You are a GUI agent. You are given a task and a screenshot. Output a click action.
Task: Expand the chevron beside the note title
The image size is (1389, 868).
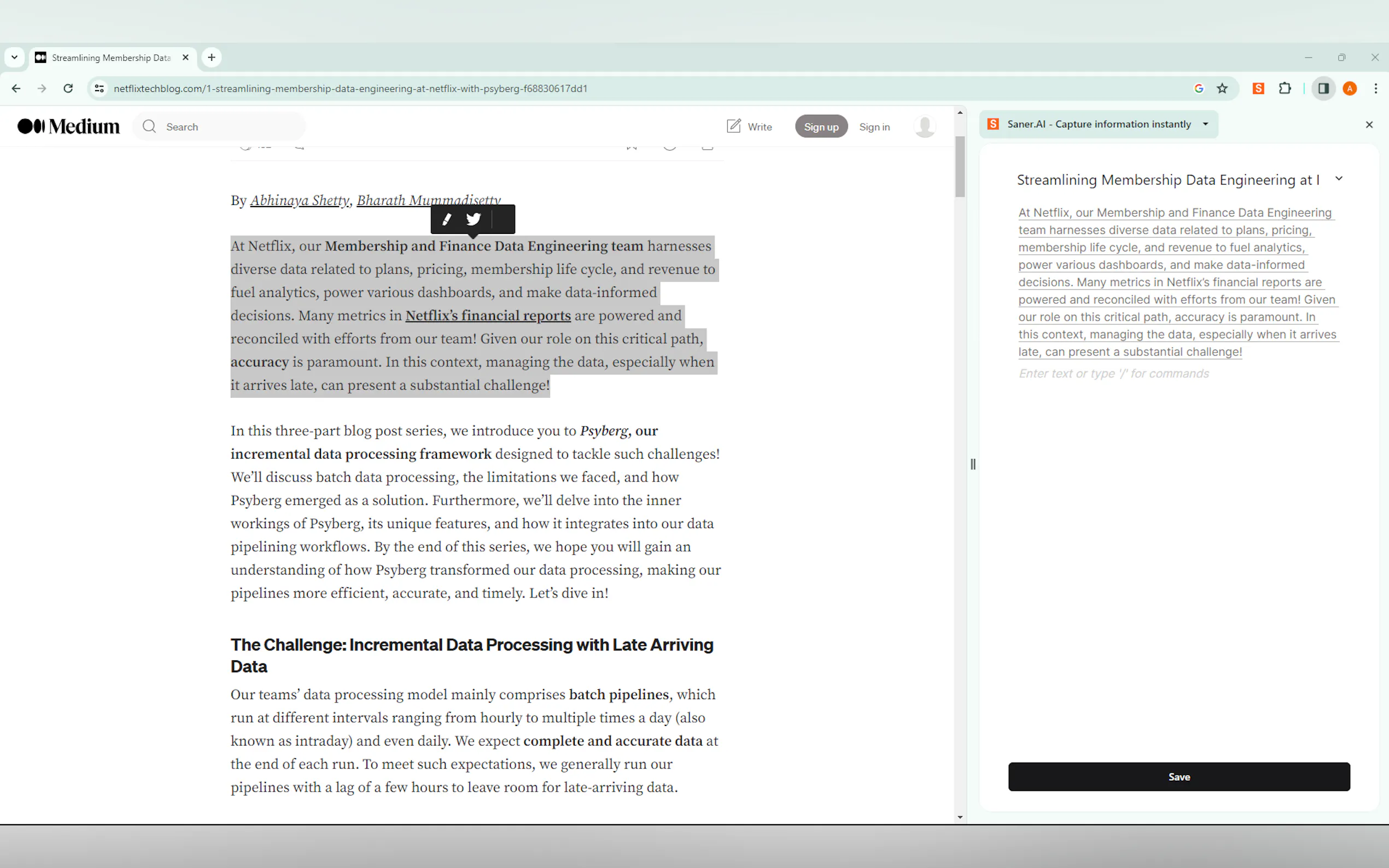point(1339,179)
